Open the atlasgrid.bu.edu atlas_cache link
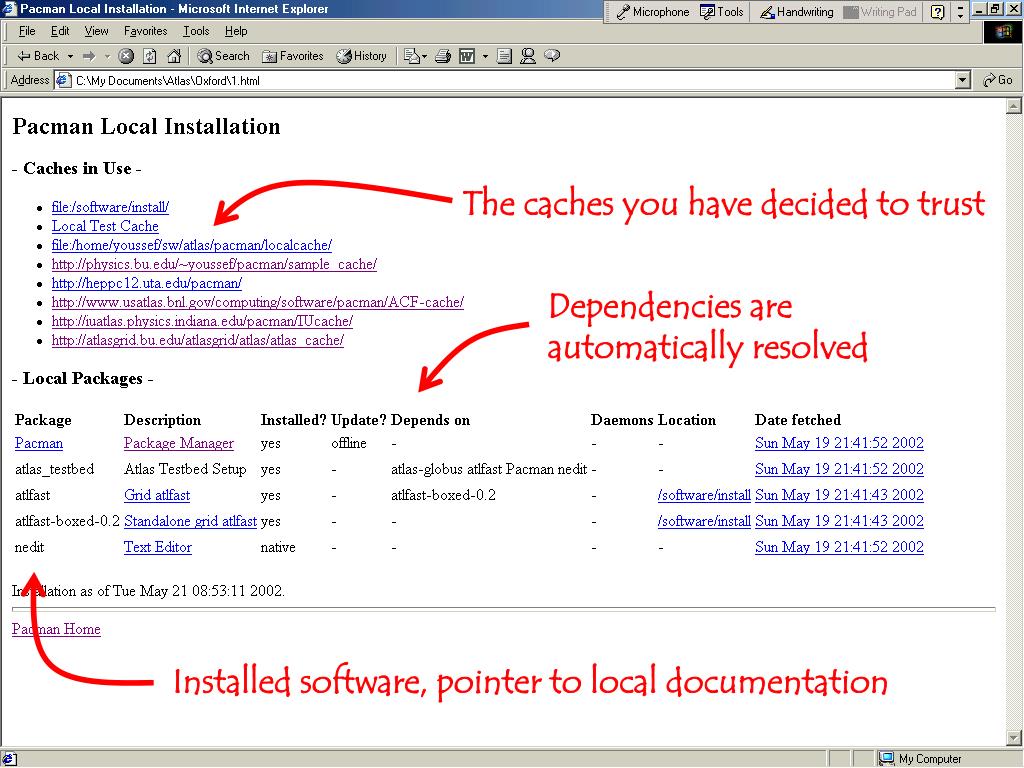 tap(198, 340)
